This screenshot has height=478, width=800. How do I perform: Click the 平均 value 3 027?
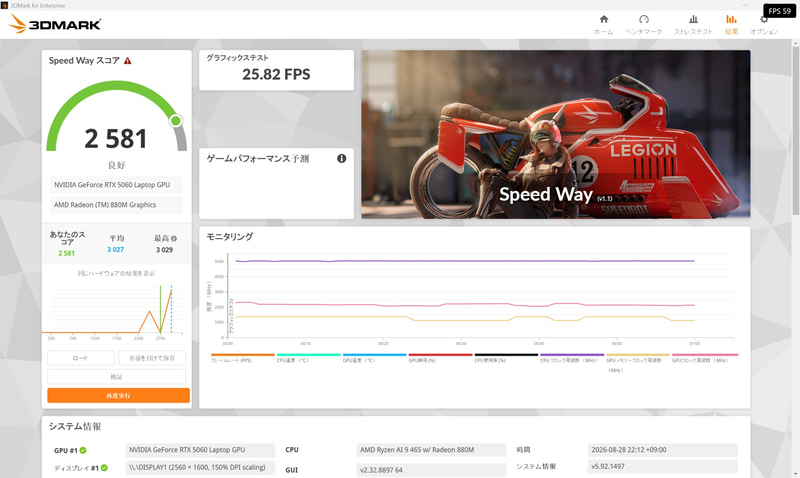(115, 249)
